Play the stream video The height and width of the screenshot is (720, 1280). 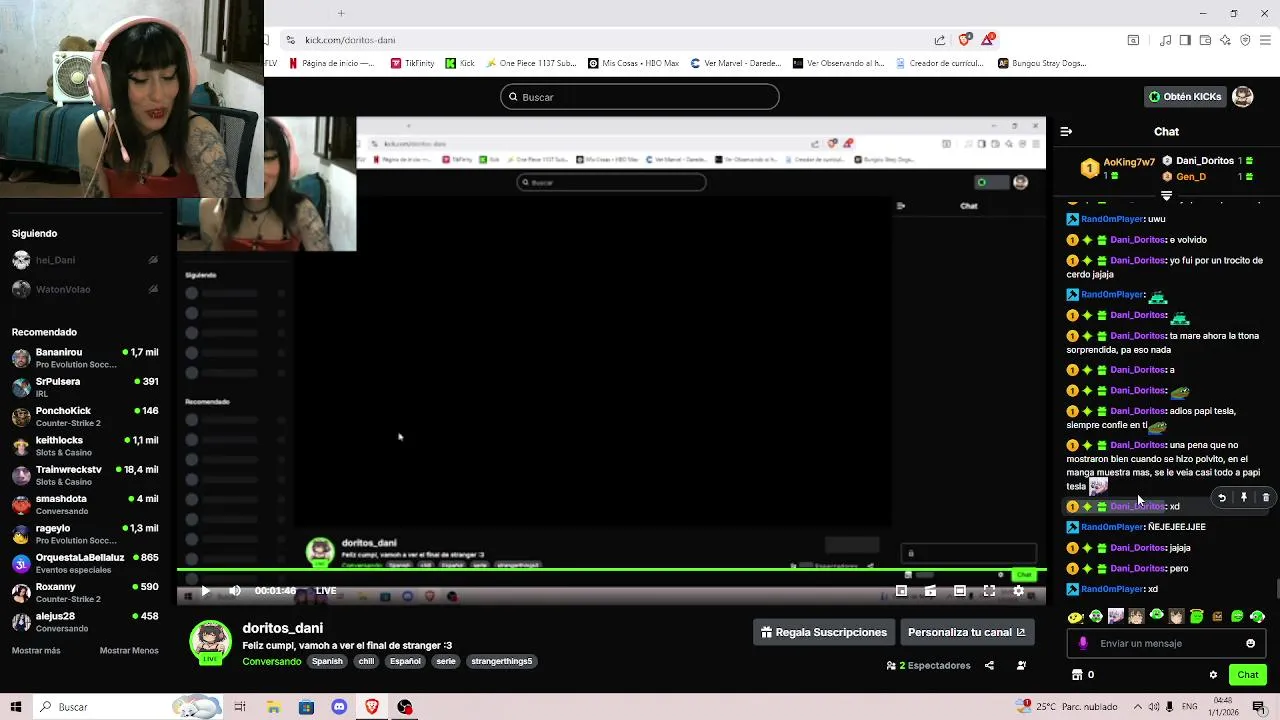[205, 591]
